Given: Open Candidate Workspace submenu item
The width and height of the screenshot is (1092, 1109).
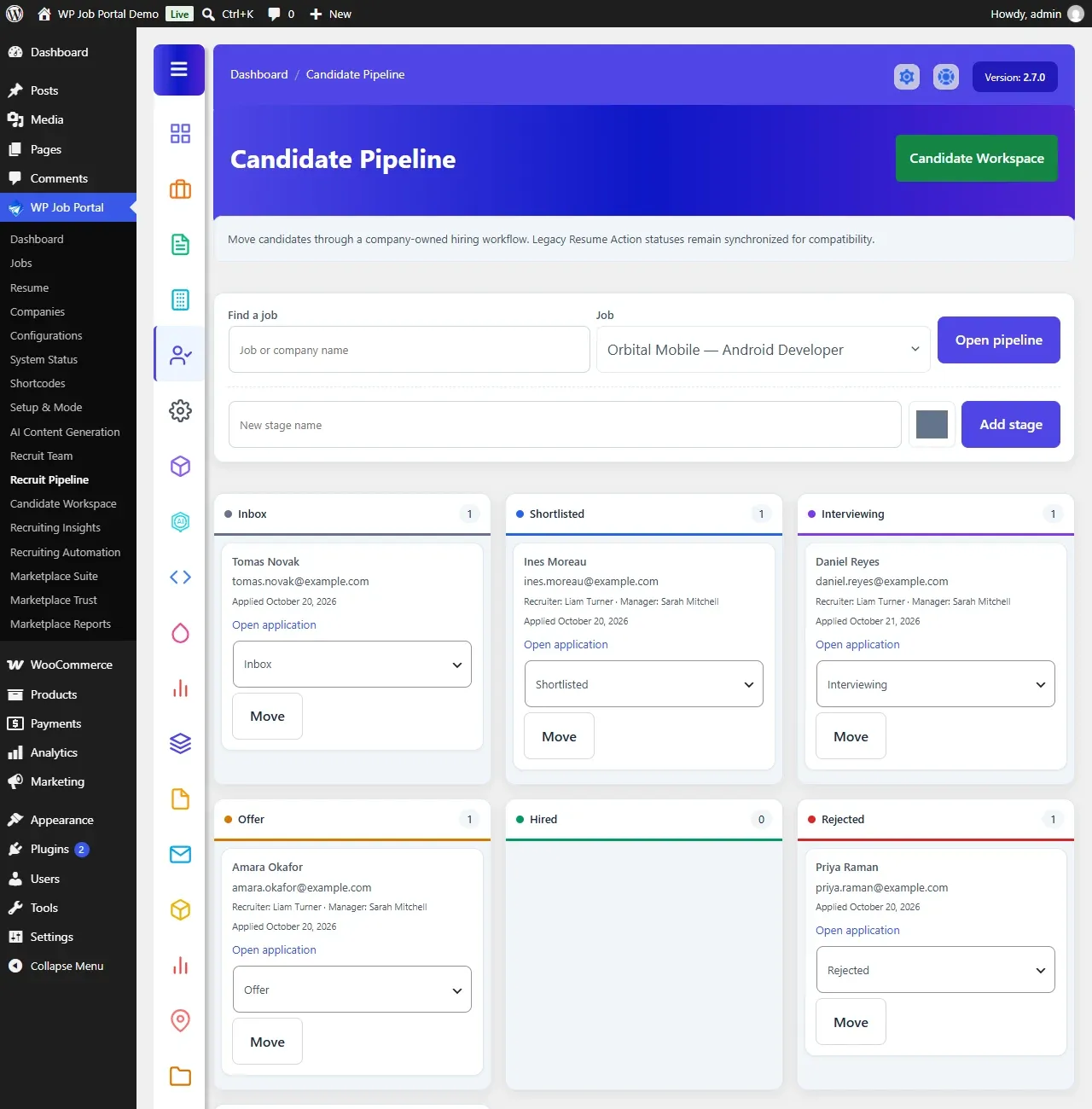Looking at the screenshot, I should click(63, 503).
